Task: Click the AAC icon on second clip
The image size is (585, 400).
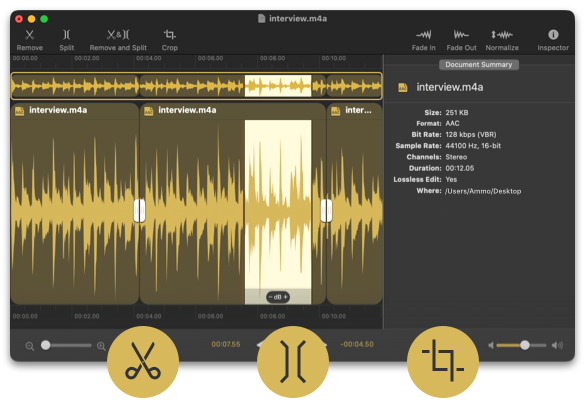Action: pos(148,111)
